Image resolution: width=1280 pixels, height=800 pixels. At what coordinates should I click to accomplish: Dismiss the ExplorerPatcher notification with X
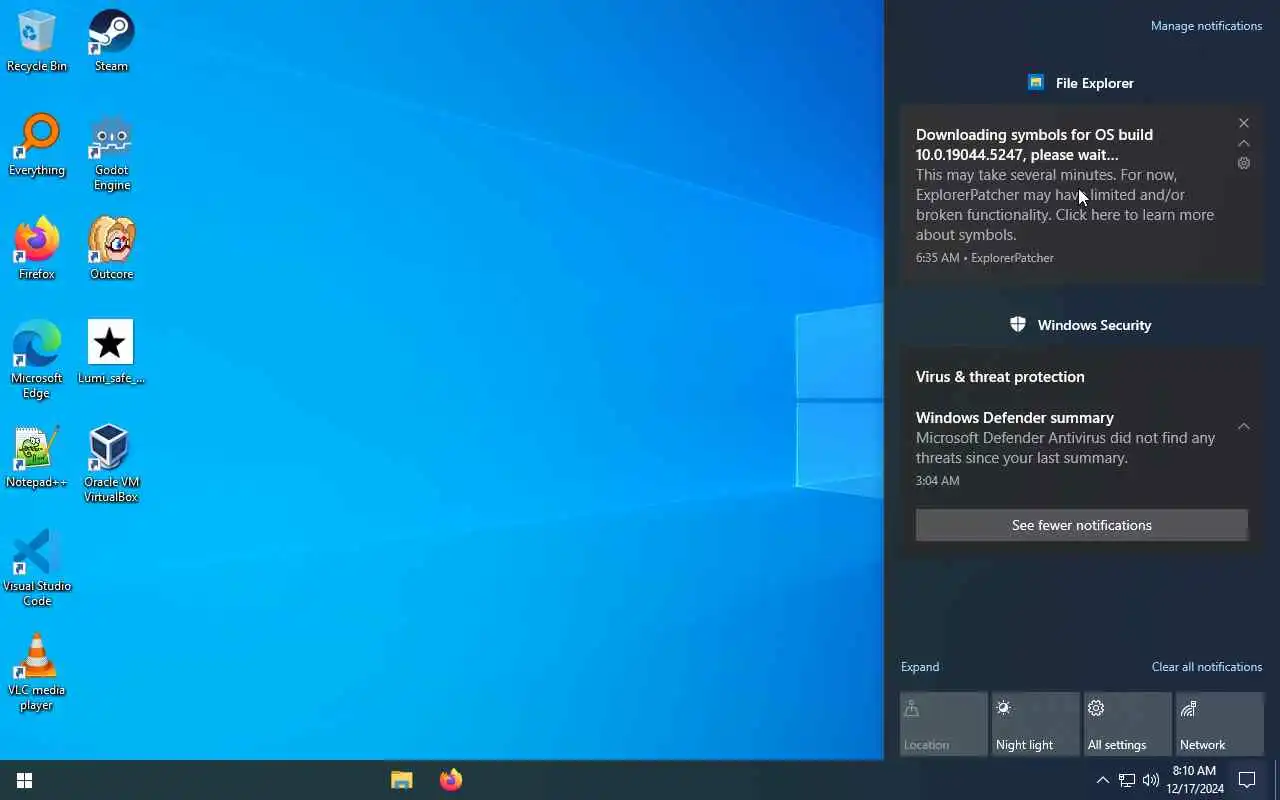pos(1244,123)
